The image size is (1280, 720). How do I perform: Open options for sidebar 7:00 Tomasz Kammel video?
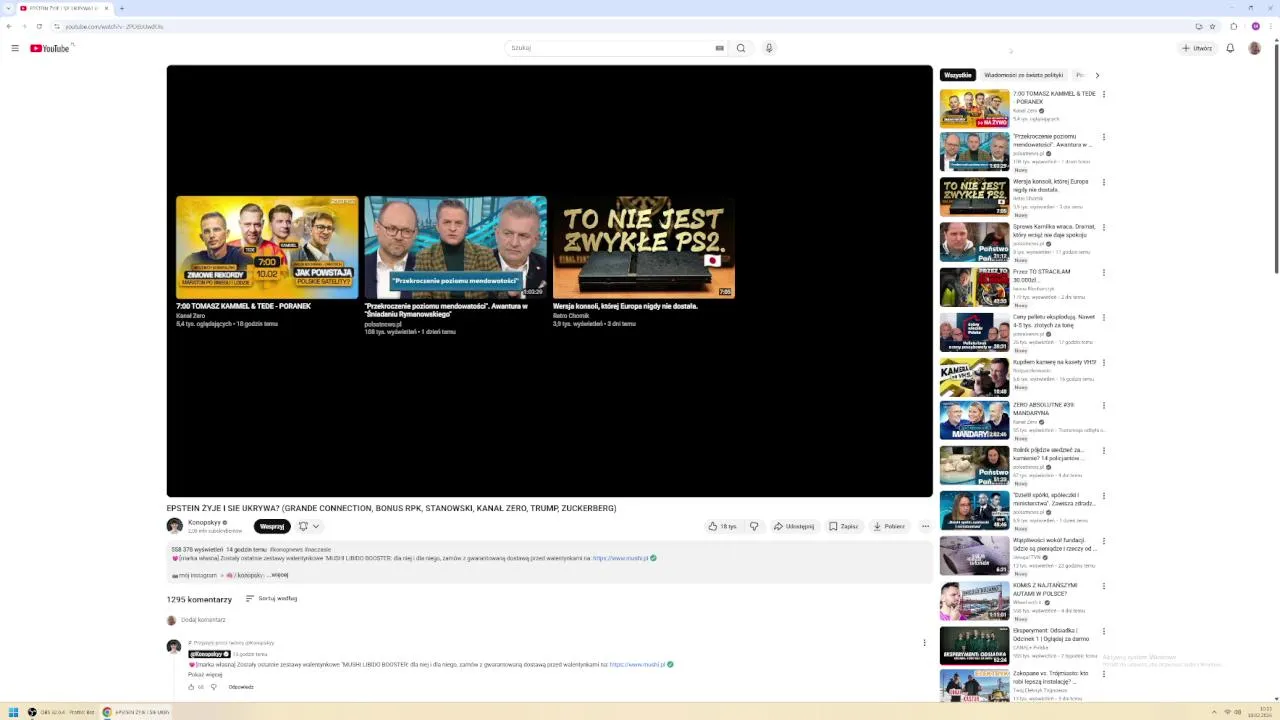1104,94
